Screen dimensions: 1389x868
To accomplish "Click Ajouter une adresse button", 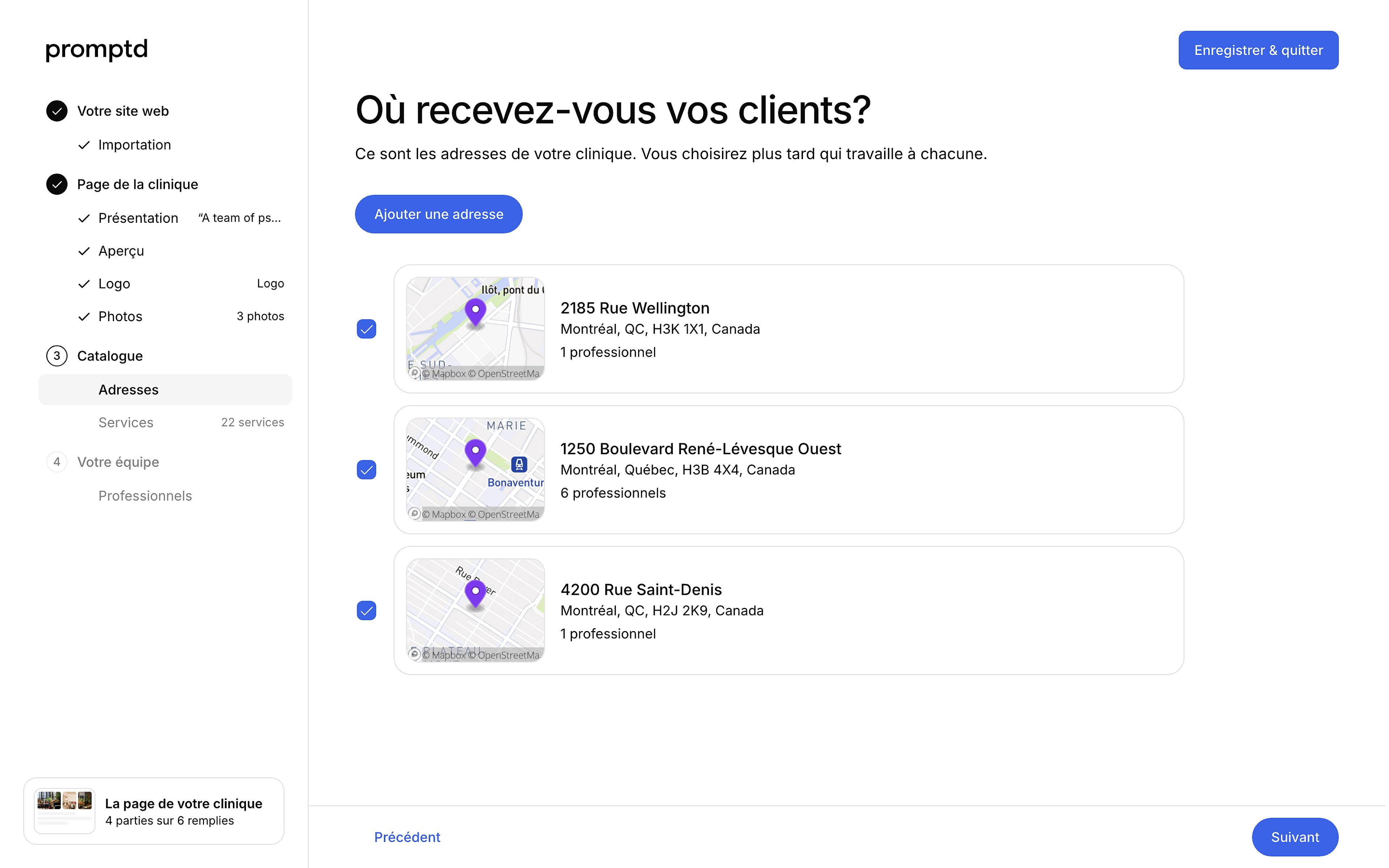I will tap(438, 214).
